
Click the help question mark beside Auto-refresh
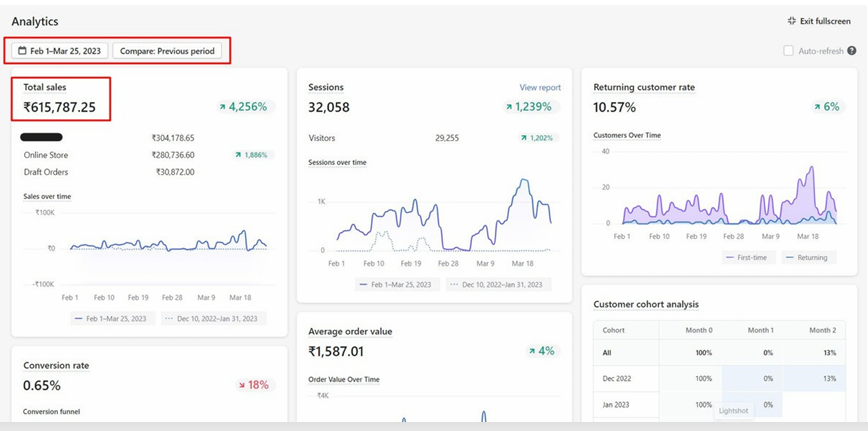(x=852, y=51)
